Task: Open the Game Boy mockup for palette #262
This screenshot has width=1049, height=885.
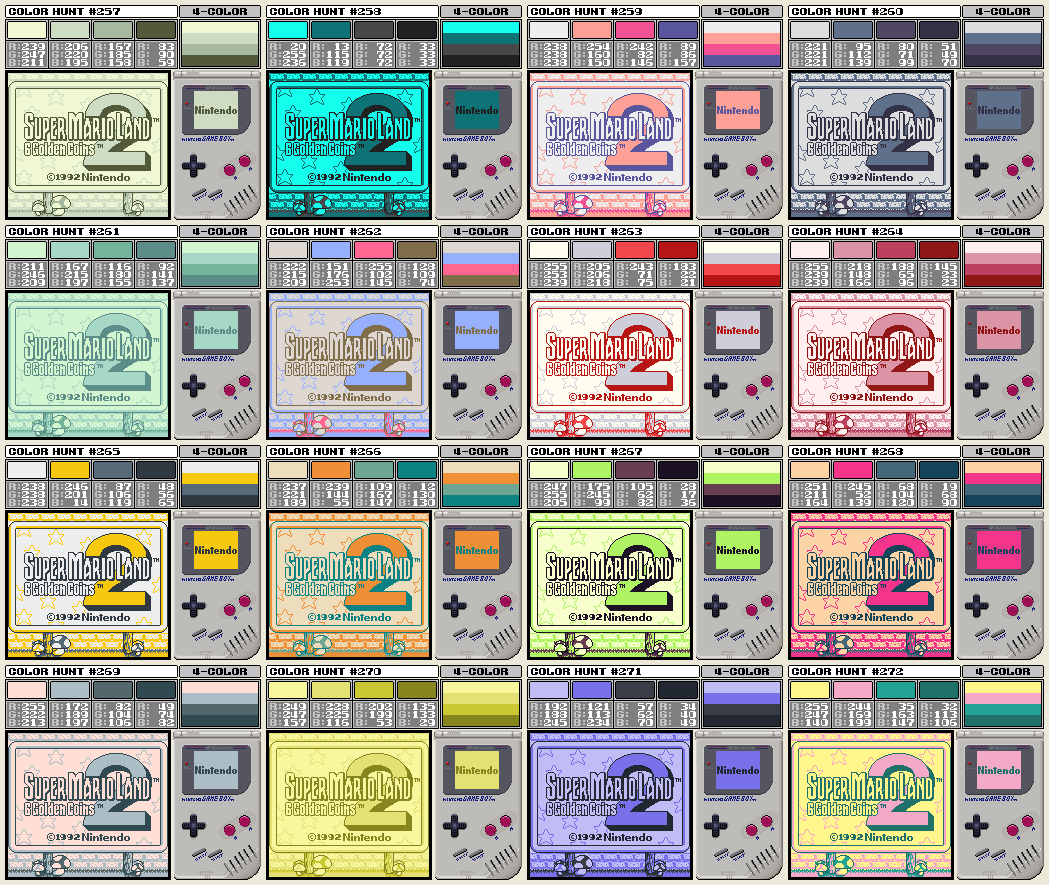Action: point(478,365)
